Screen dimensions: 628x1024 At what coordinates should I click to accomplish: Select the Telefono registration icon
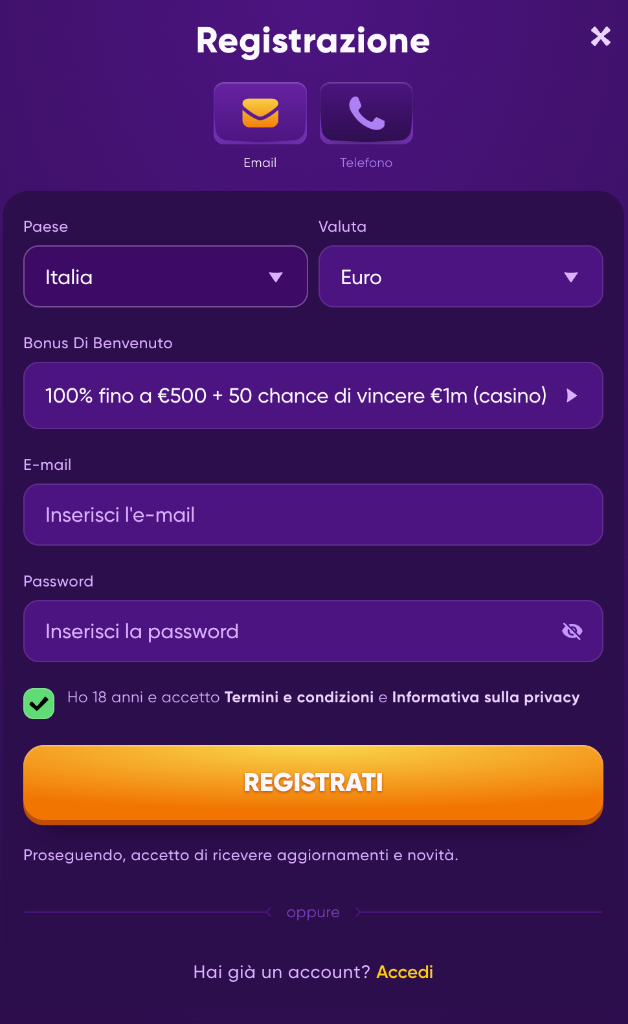[x=366, y=112]
